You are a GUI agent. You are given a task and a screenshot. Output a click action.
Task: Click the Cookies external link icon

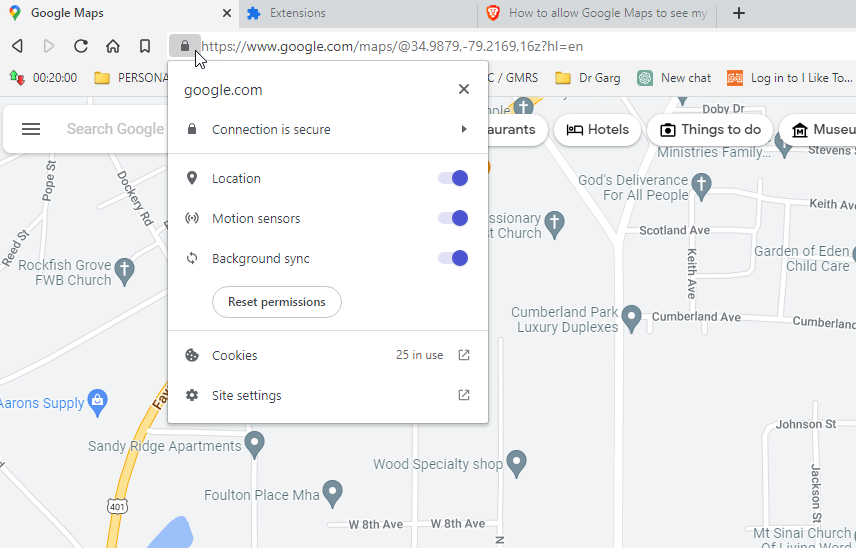463,355
